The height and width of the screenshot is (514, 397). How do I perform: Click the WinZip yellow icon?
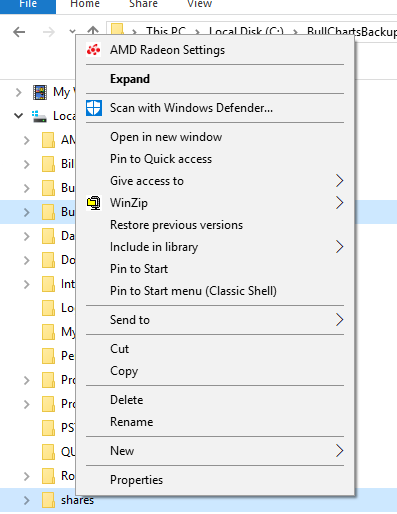(94, 203)
